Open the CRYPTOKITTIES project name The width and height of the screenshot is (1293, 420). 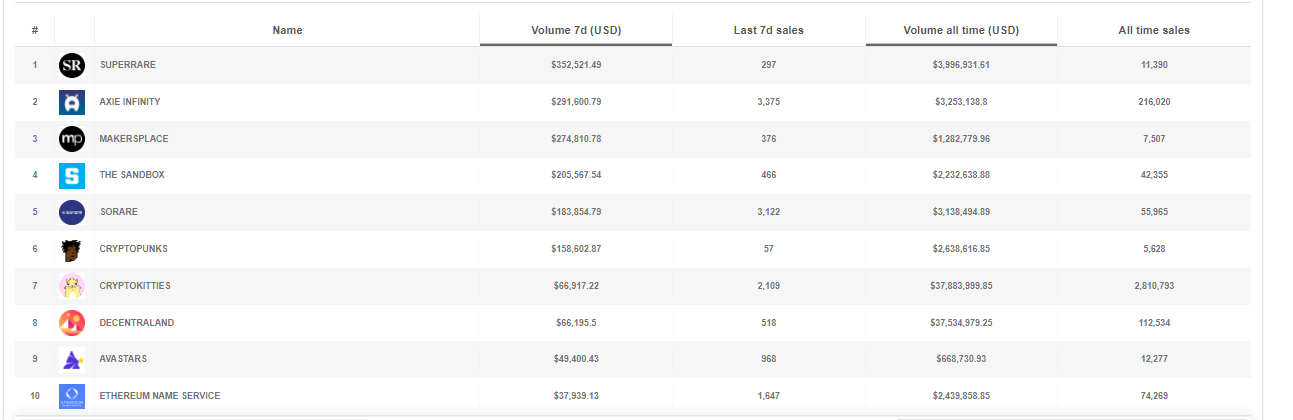pyautogui.click(x=135, y=286)
